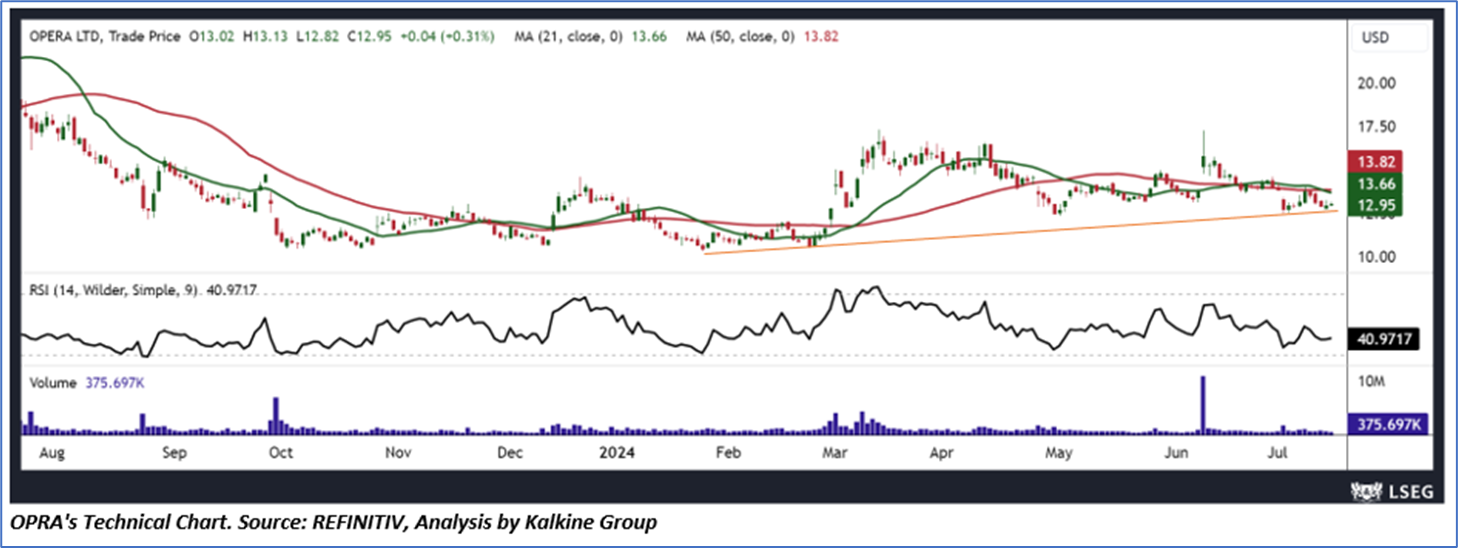Click the Jul label on time axis
This screenshot has height=548, width=1458.
pyautogui.click(x=1276, y=454)
